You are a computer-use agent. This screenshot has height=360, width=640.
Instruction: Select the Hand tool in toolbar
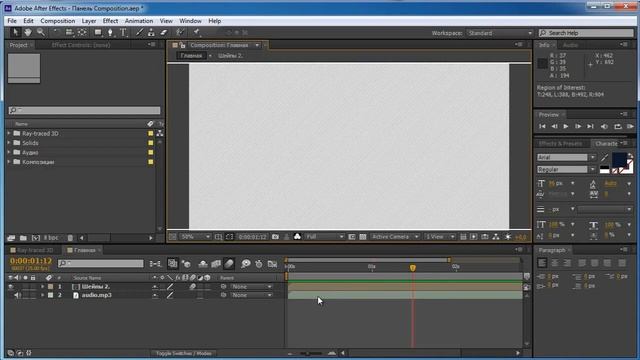[28, 32]
